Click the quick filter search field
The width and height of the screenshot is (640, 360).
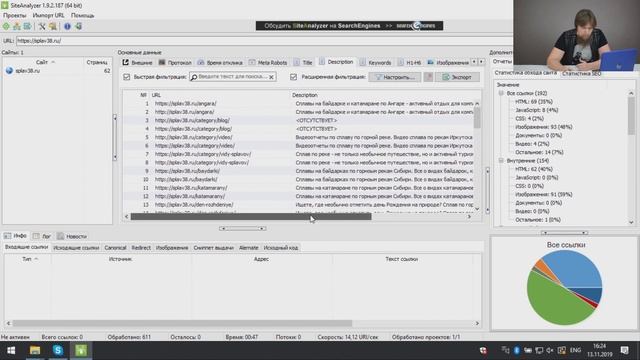pyautogui.click(x=233, y=77)
